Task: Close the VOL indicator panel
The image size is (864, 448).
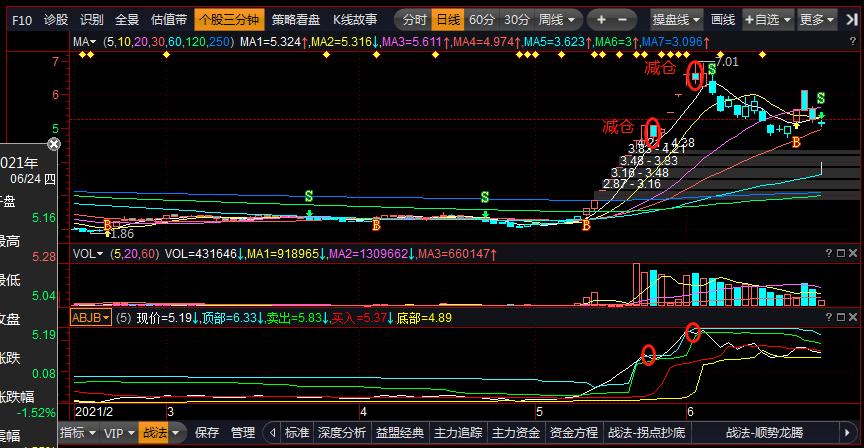Action: click(x=853, y=253)
